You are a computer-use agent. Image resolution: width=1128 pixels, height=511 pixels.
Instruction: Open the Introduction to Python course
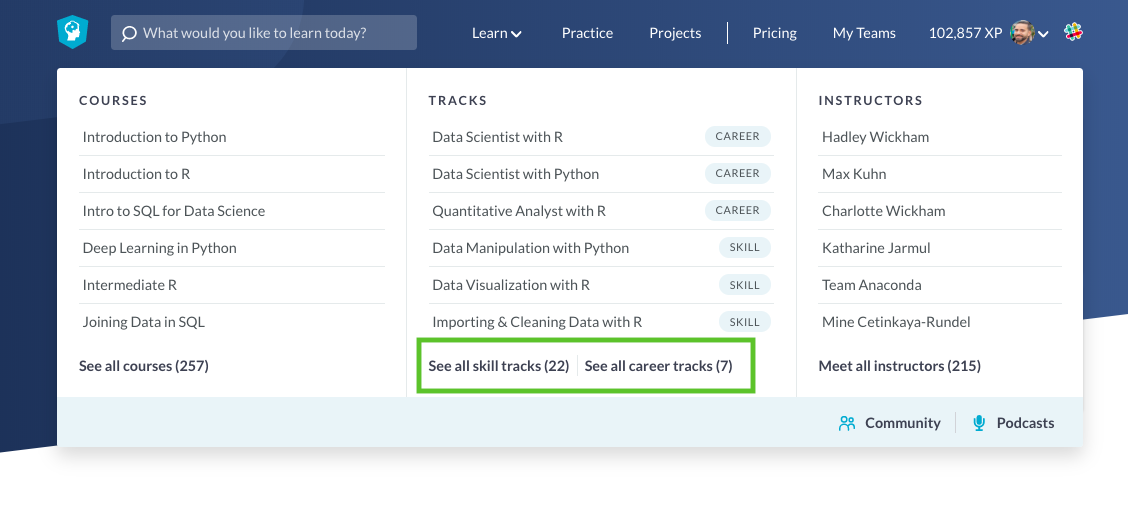pyautogui.click(x=155, y=137)
